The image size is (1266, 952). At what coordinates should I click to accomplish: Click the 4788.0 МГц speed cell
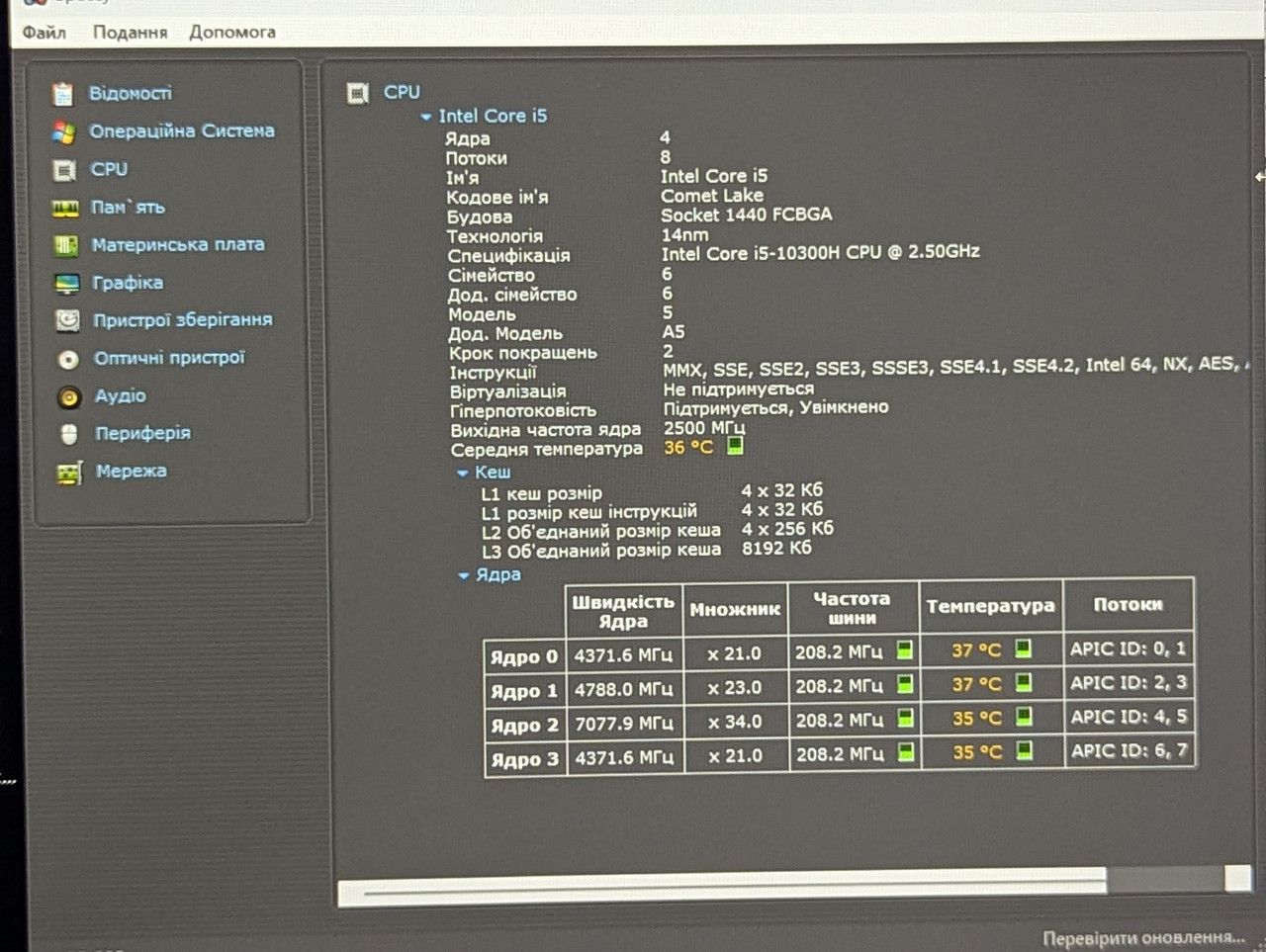(623, 689)
